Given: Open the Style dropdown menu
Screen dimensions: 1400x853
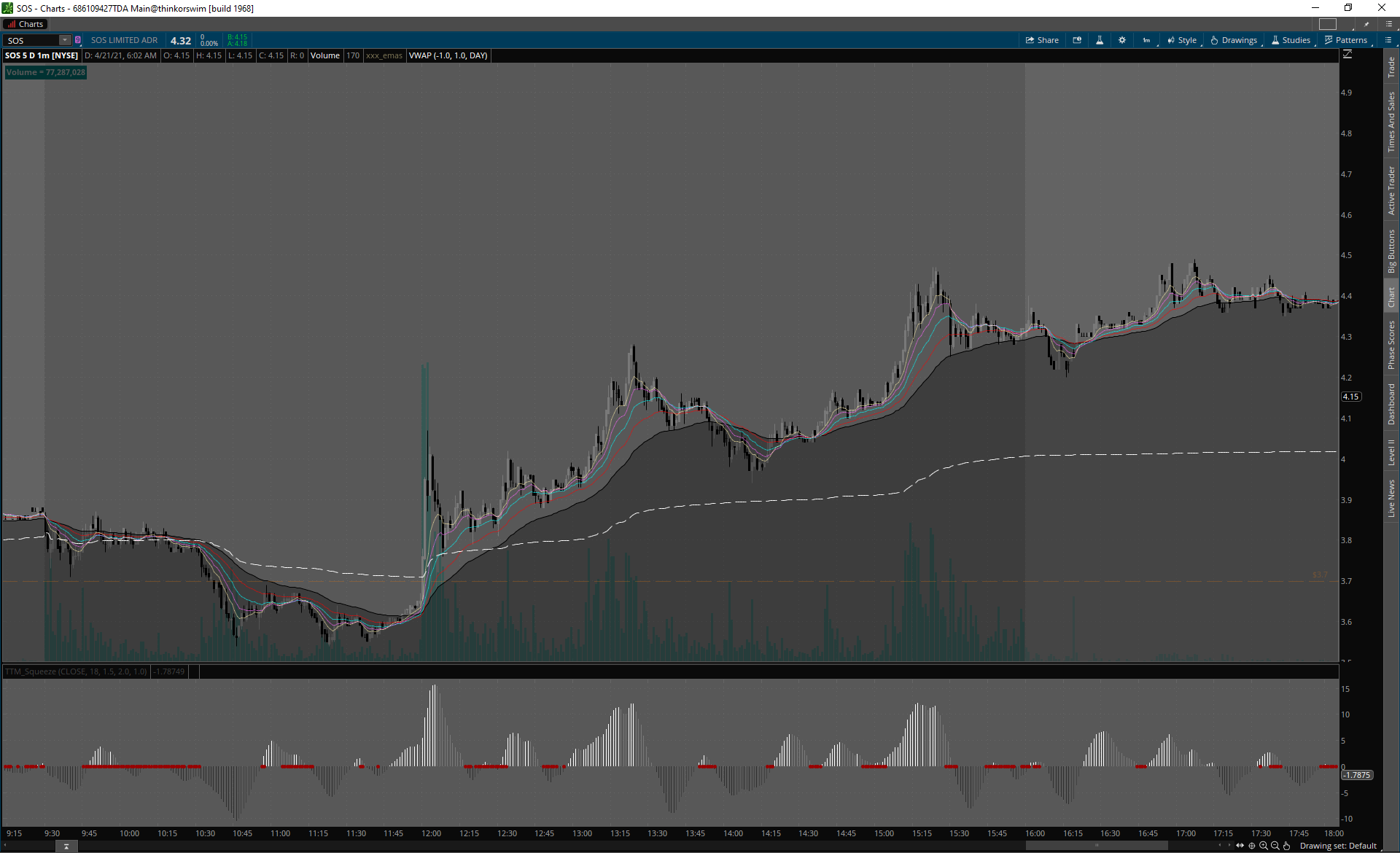Looking at the screenshot, I should pyautogui.click(x=1182, y=40).
